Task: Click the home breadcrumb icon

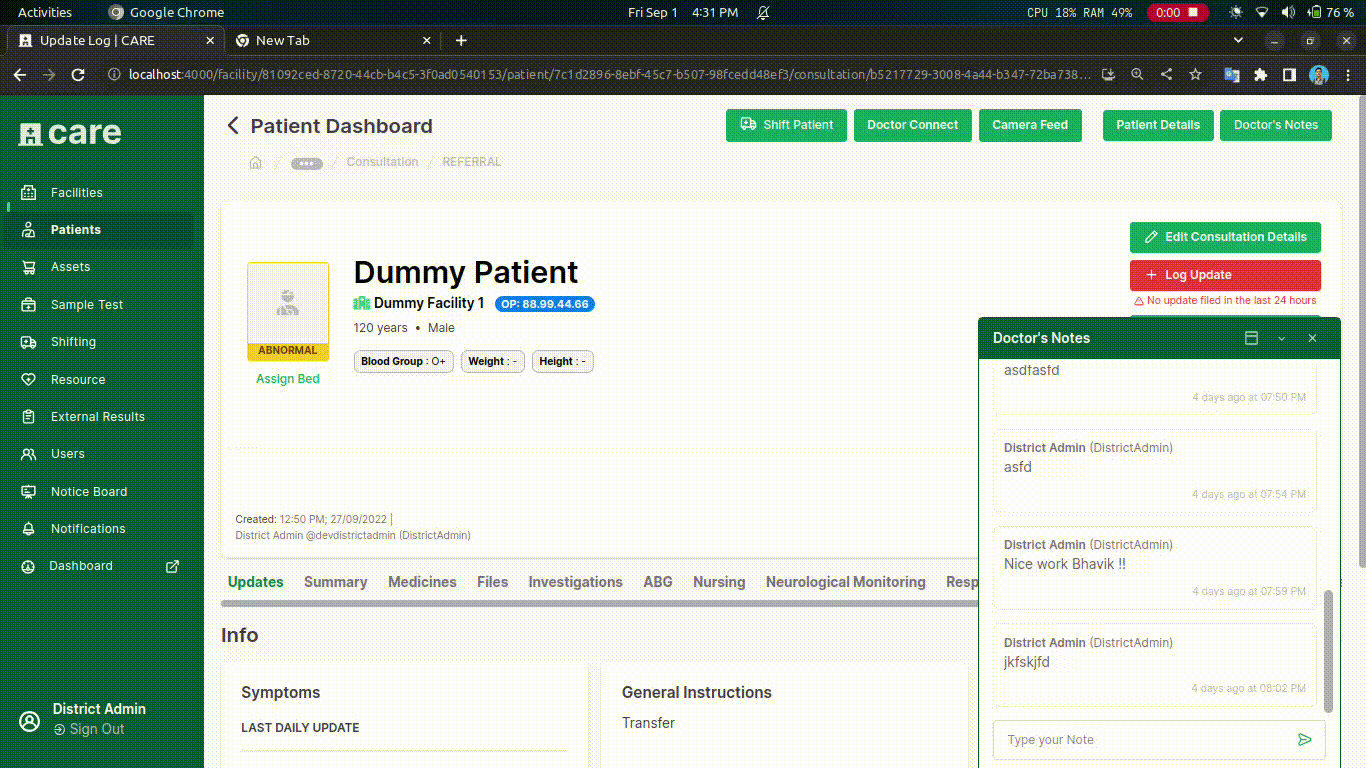Action: click(x=256, y=163)
